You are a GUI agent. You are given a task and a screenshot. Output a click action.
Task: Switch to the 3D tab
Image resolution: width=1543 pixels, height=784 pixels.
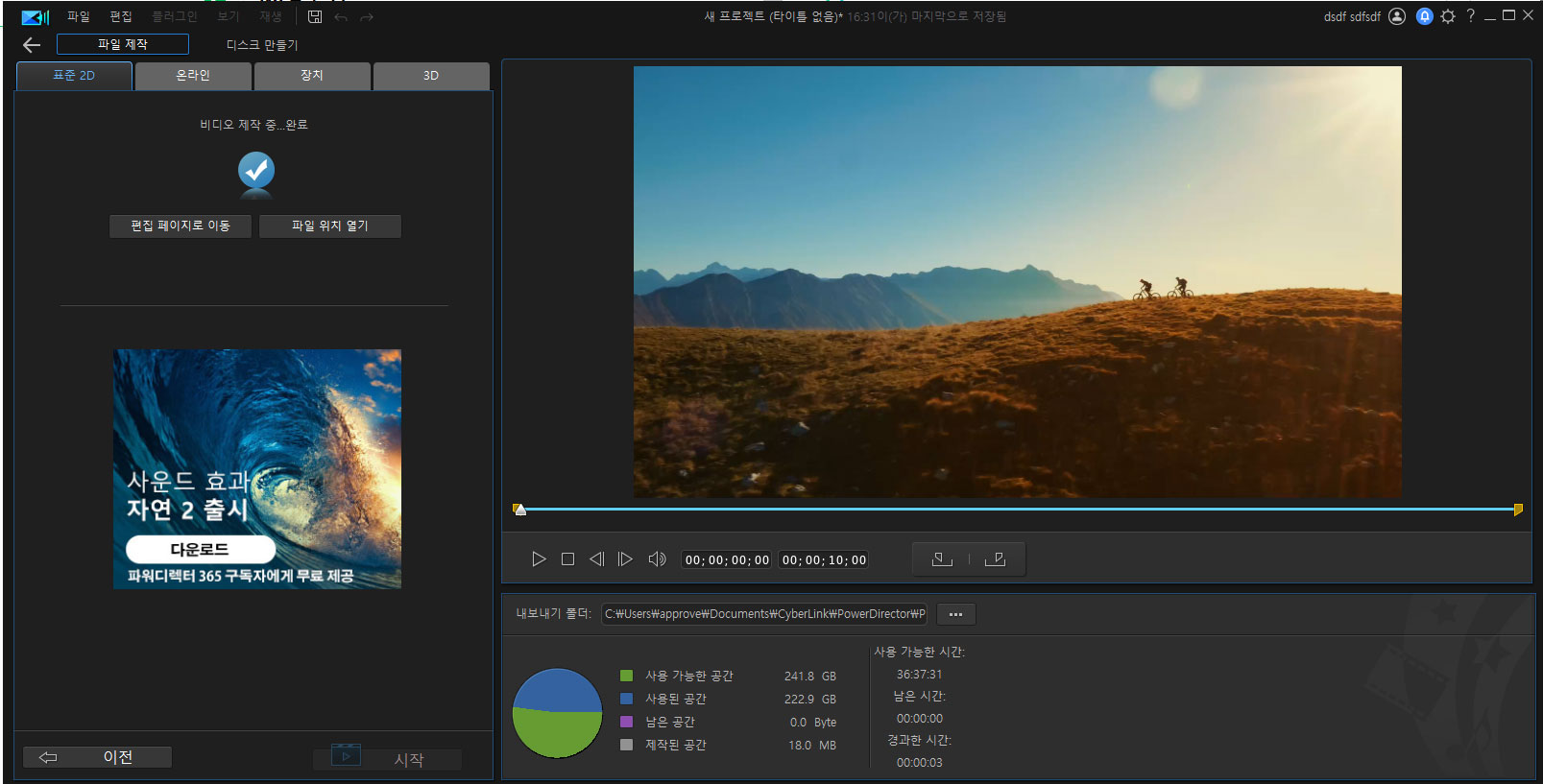pyautogui.click(x=431, y=76)
